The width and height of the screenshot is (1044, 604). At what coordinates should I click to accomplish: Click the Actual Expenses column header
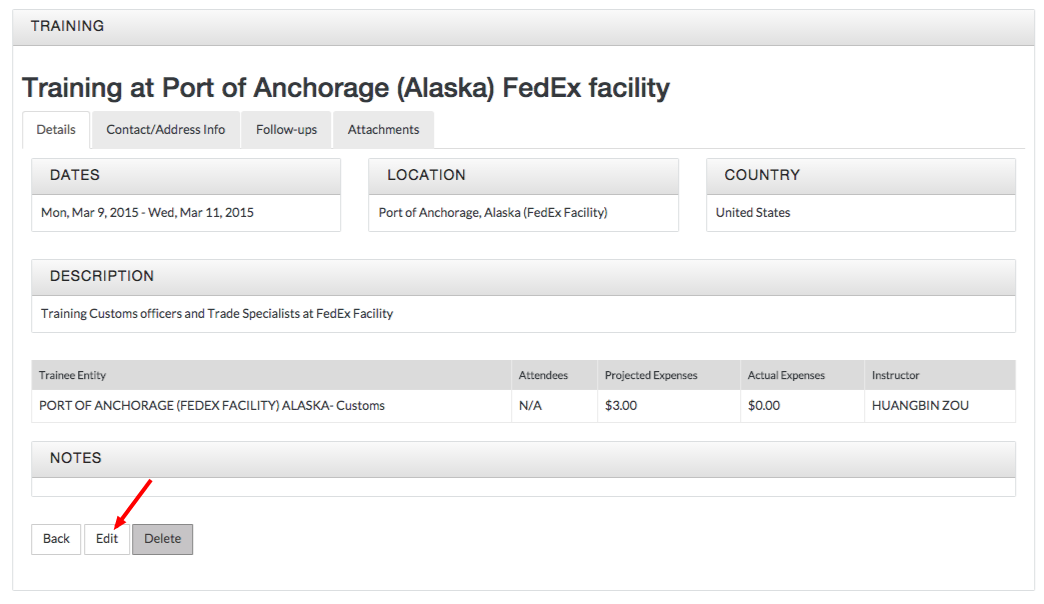tap(786, 375)
